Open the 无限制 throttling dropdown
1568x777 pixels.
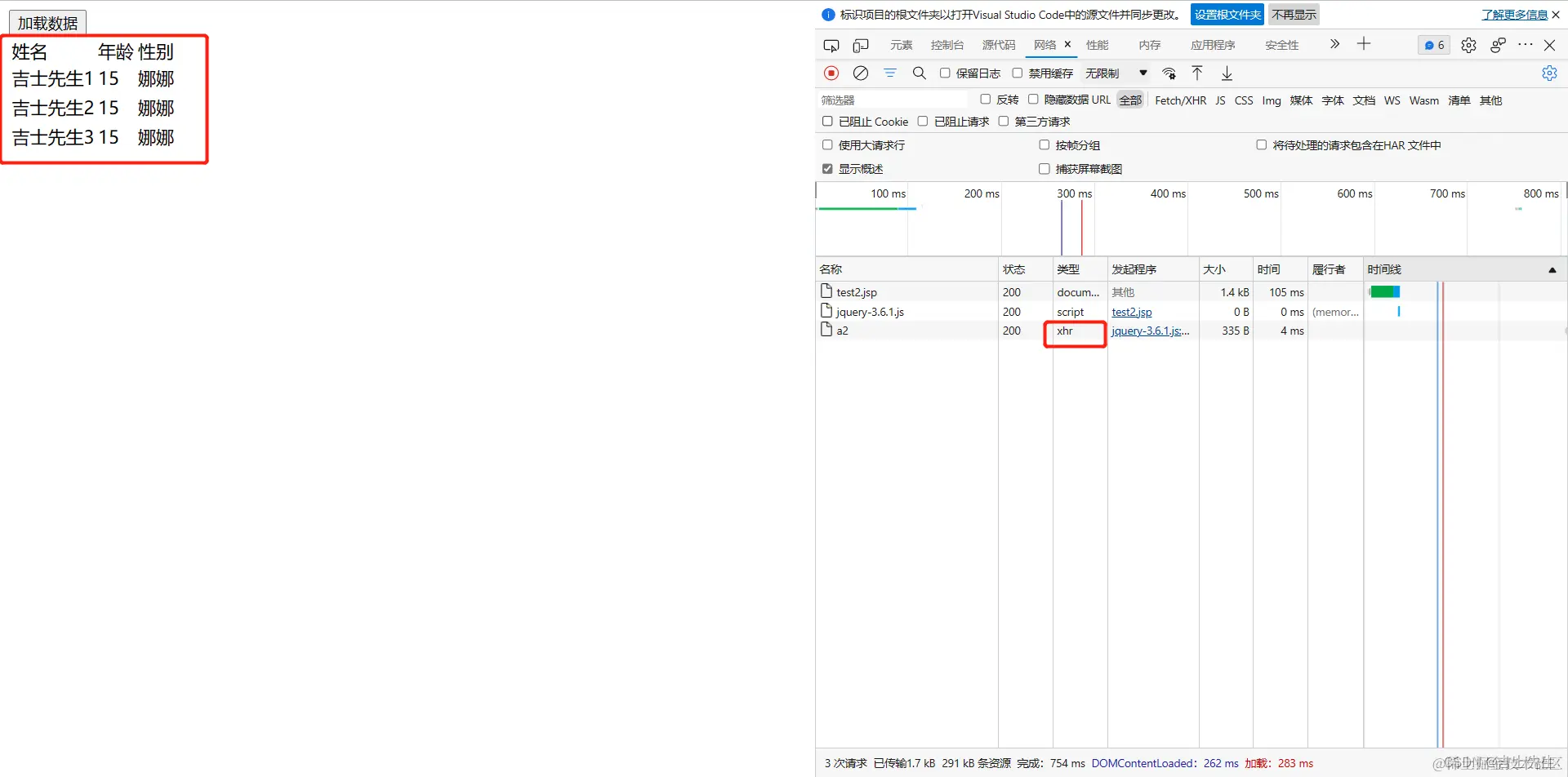[x=1116, y=73]
